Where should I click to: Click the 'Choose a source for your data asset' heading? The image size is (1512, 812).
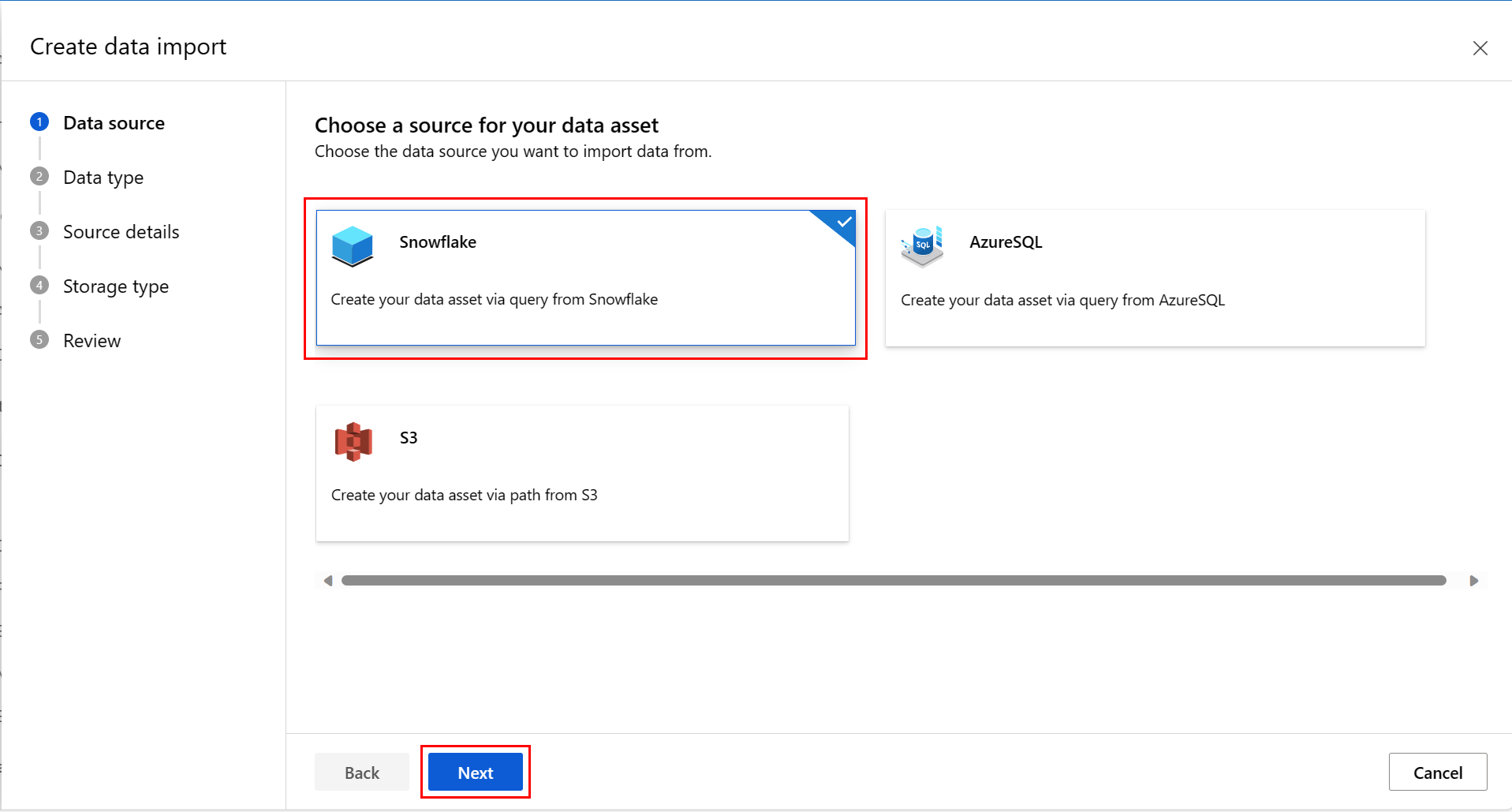pyautogui.click(x=487, y=125)
